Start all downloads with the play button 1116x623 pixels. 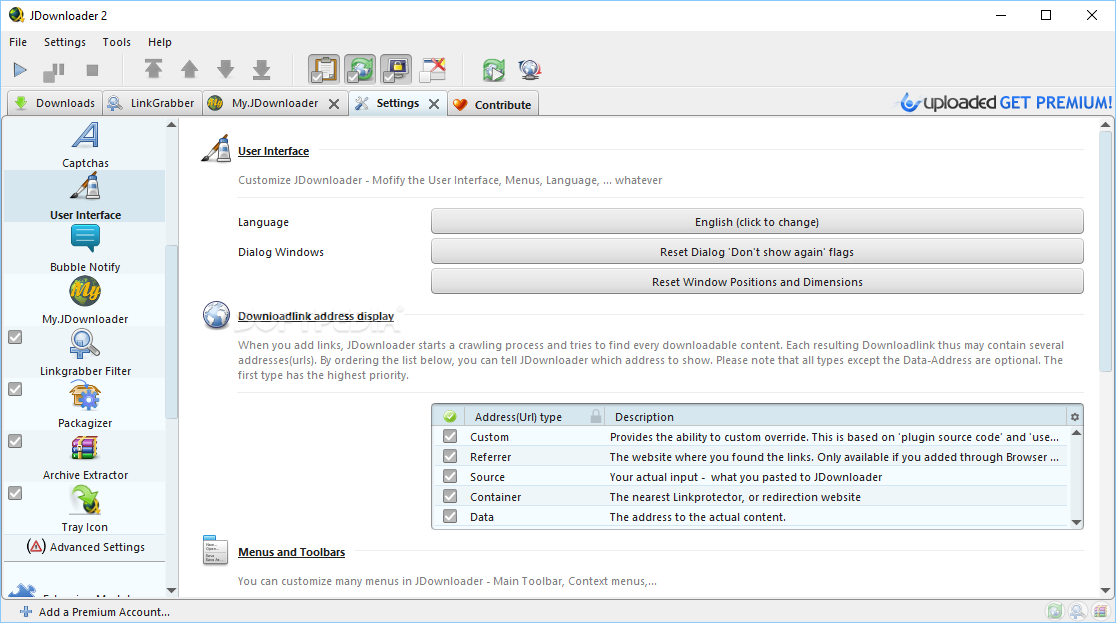(20, 70)
